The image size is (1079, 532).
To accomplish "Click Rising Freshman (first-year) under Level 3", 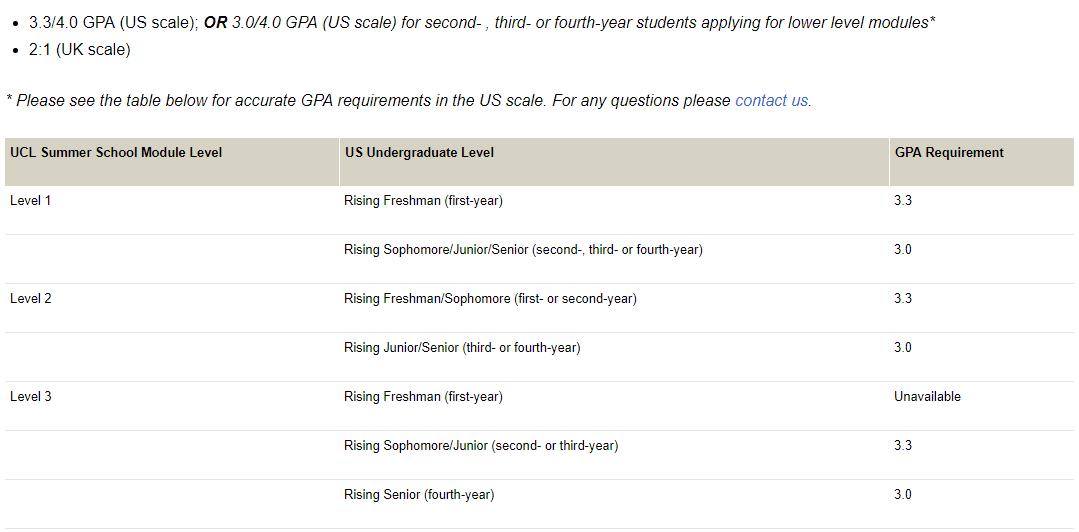I will [x=423, y=396].
